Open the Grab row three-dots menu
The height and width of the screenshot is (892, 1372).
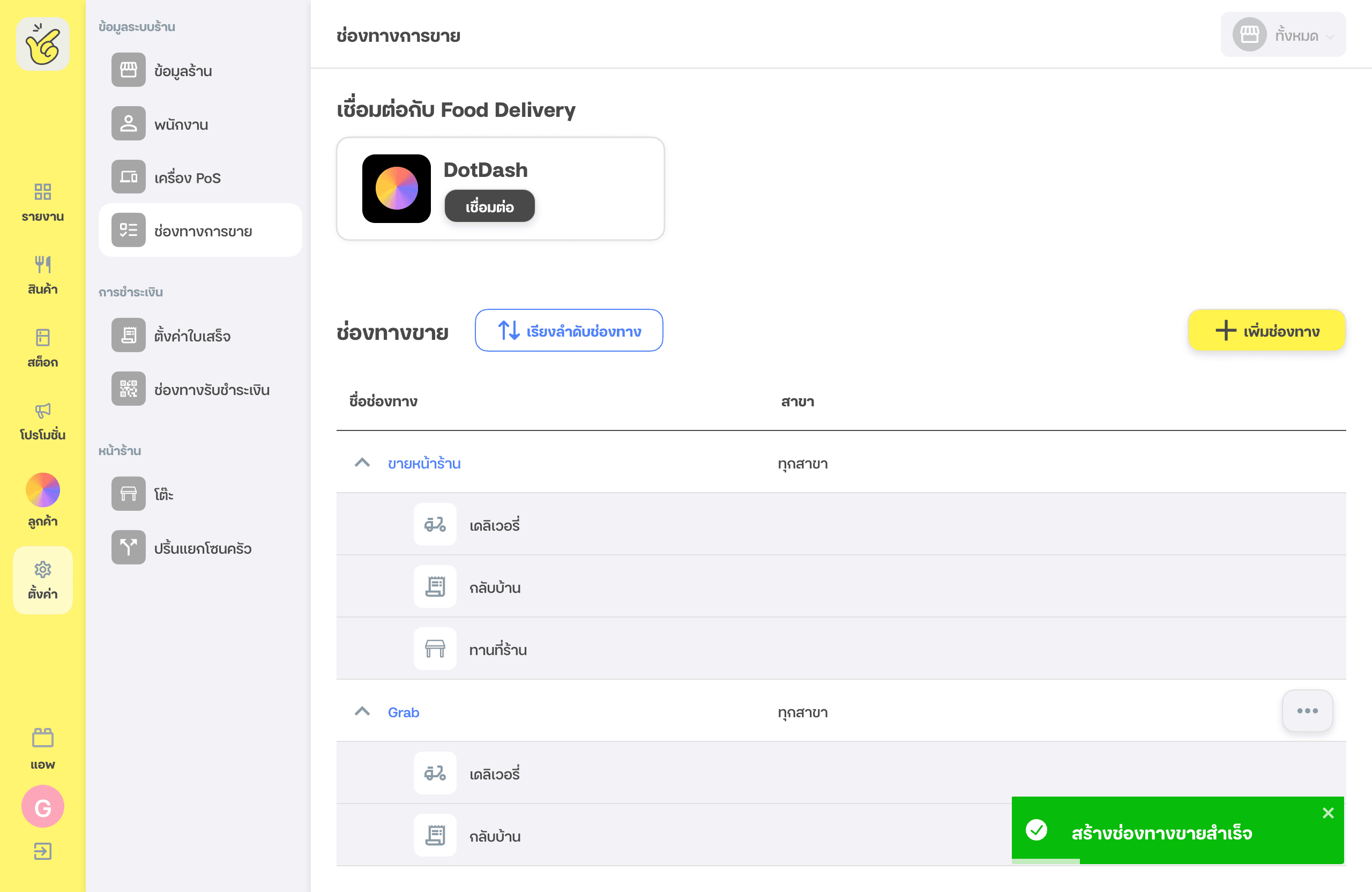point(1308,711)
